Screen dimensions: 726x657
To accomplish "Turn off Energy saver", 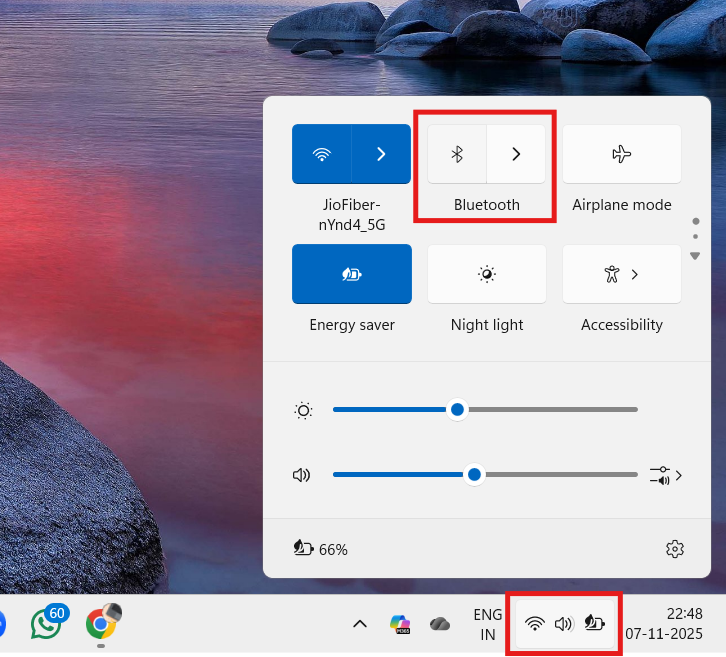I will click(x=351, y=274).
